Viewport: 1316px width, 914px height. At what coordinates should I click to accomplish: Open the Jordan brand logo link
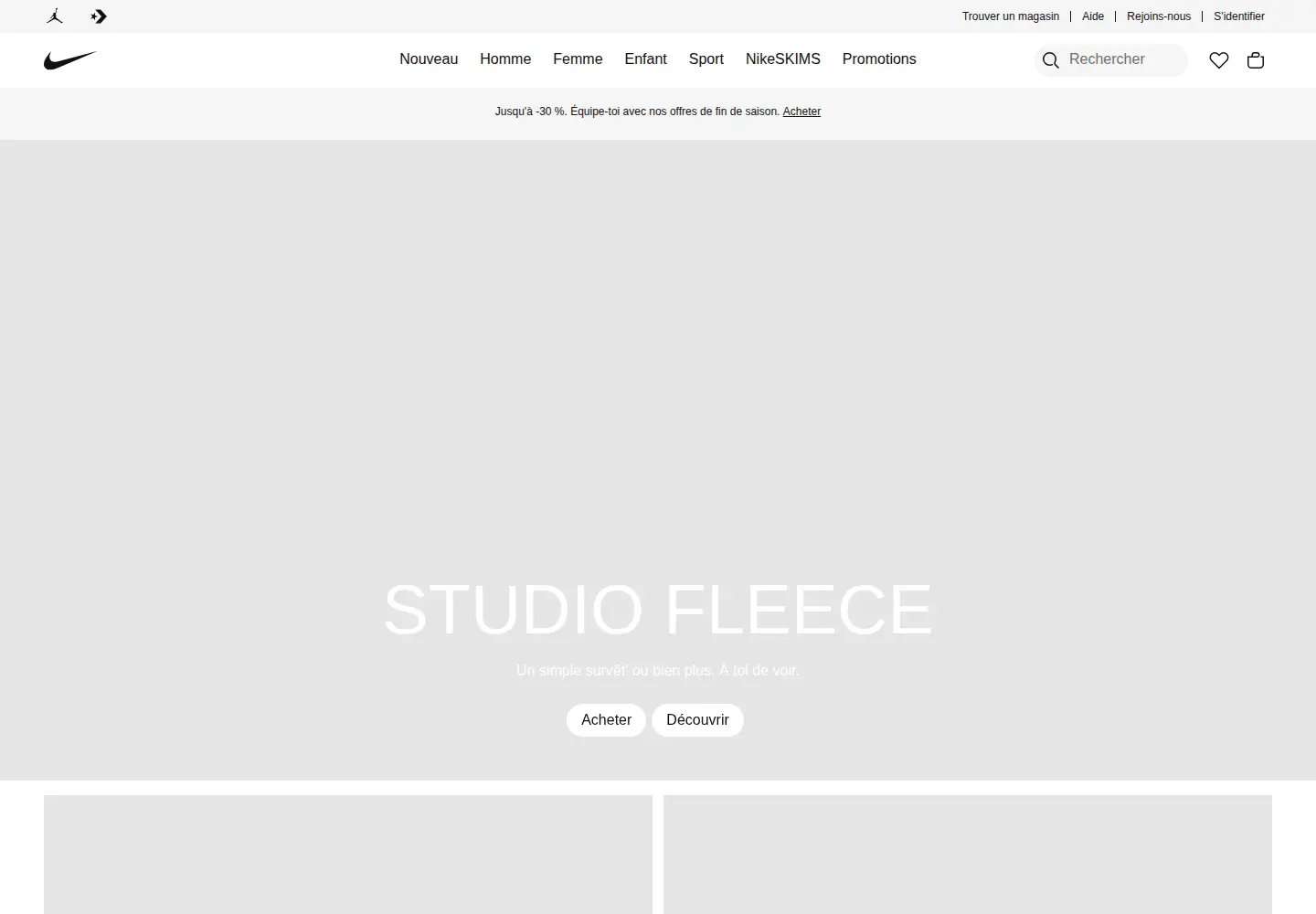[x=55, y=16]
